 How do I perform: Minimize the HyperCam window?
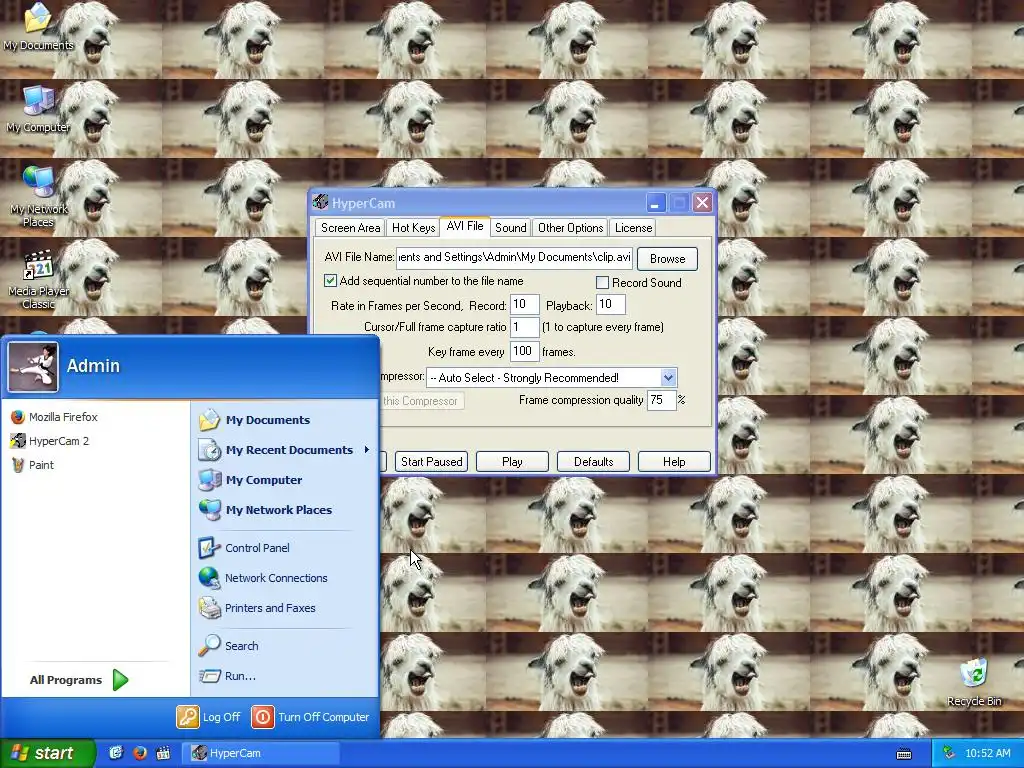pos(655,203)
